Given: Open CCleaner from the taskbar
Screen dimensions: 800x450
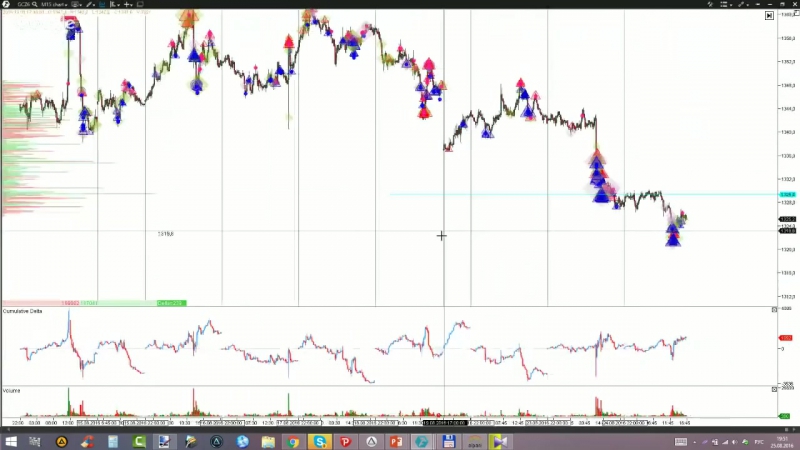Looking at the screenshot, I should click(x=87, y=441).
